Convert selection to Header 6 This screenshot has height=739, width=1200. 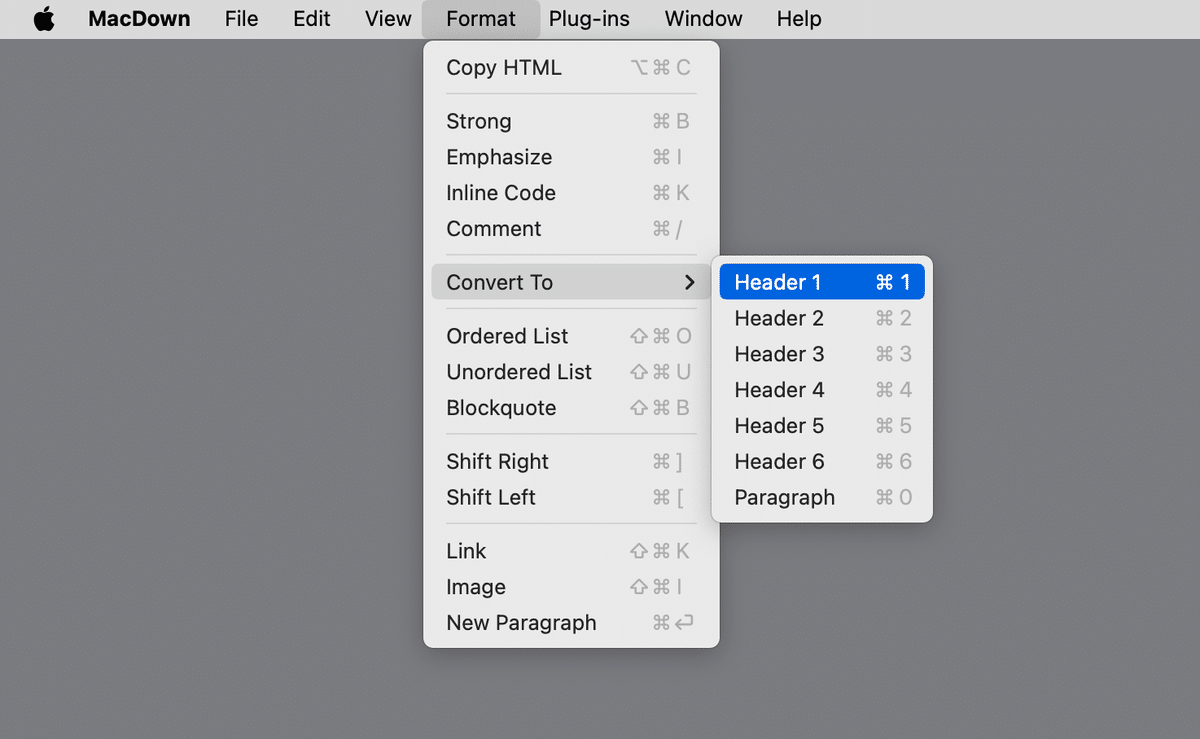click(822, 463)
